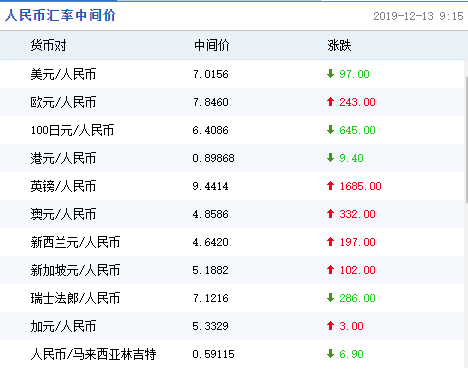Click red up arrow for 欧元/人民币
The width and height of the screenshot is (468, 385).
(330, 102)
